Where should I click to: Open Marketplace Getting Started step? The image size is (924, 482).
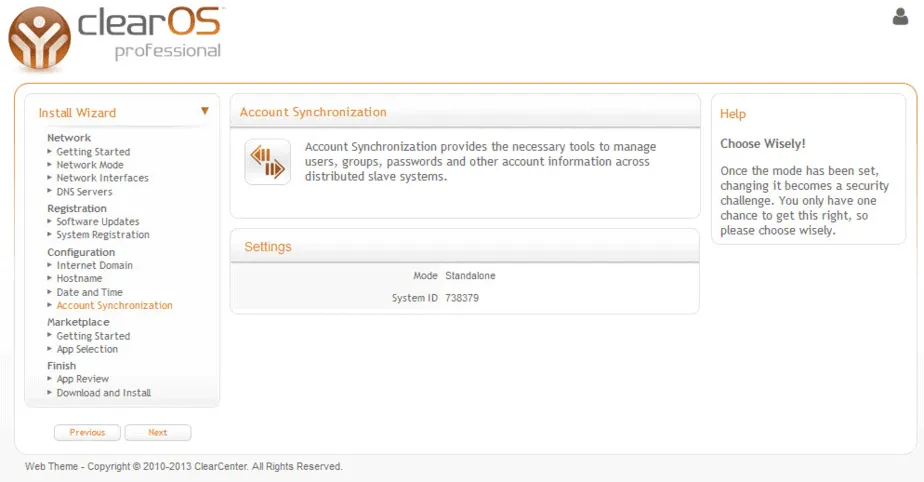coord(93,336)
